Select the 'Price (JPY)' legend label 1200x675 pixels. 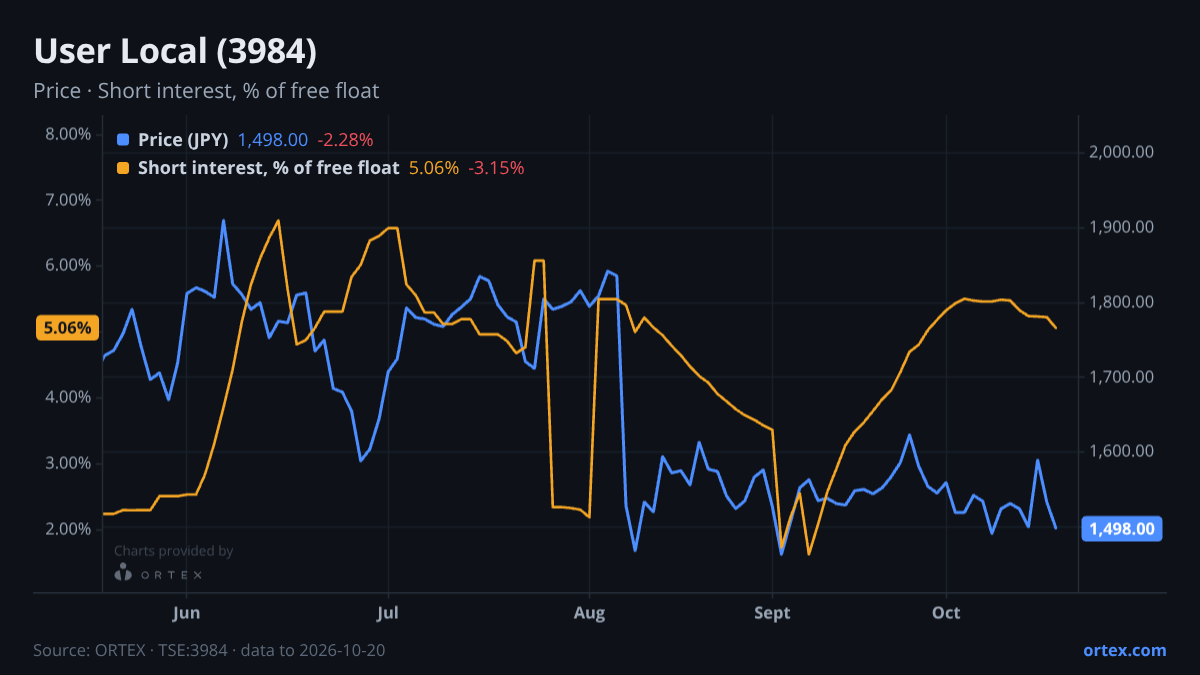(x=183, y=140)
